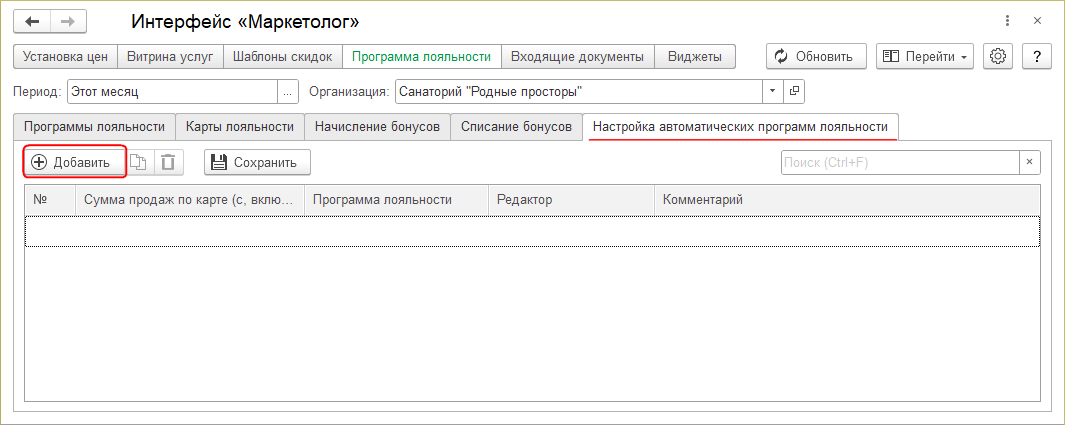
Task: Open the Перейти dropdown menu
Action: tap(925, 57)
